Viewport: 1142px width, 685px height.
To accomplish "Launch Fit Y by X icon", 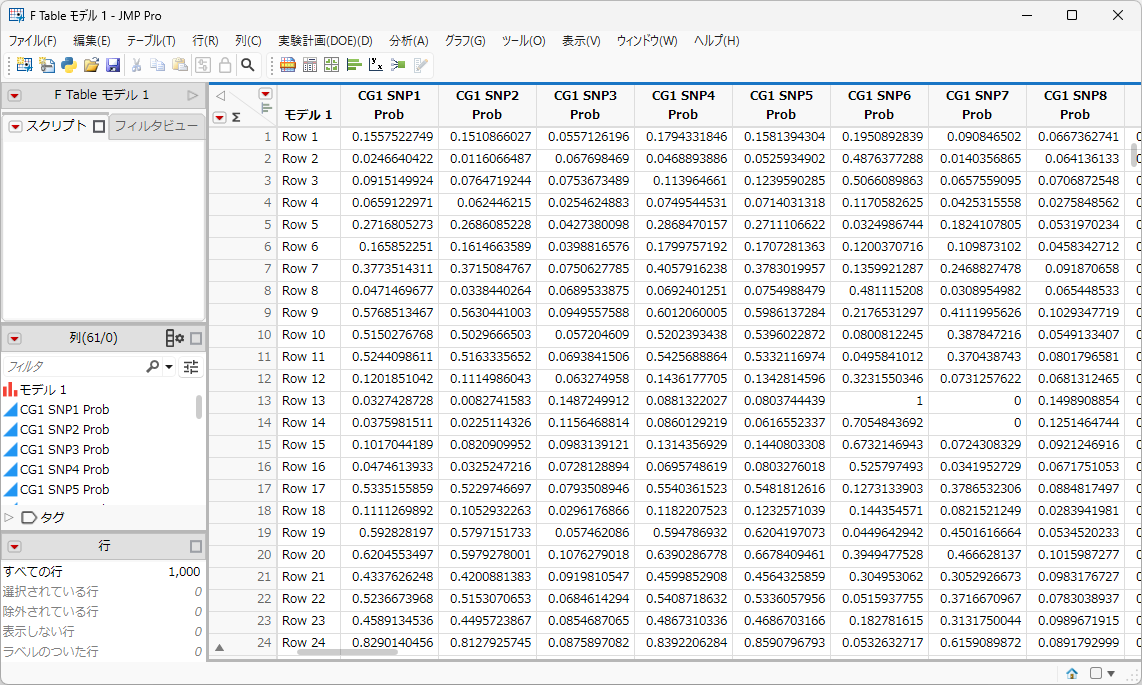I will tap(376, 66).
